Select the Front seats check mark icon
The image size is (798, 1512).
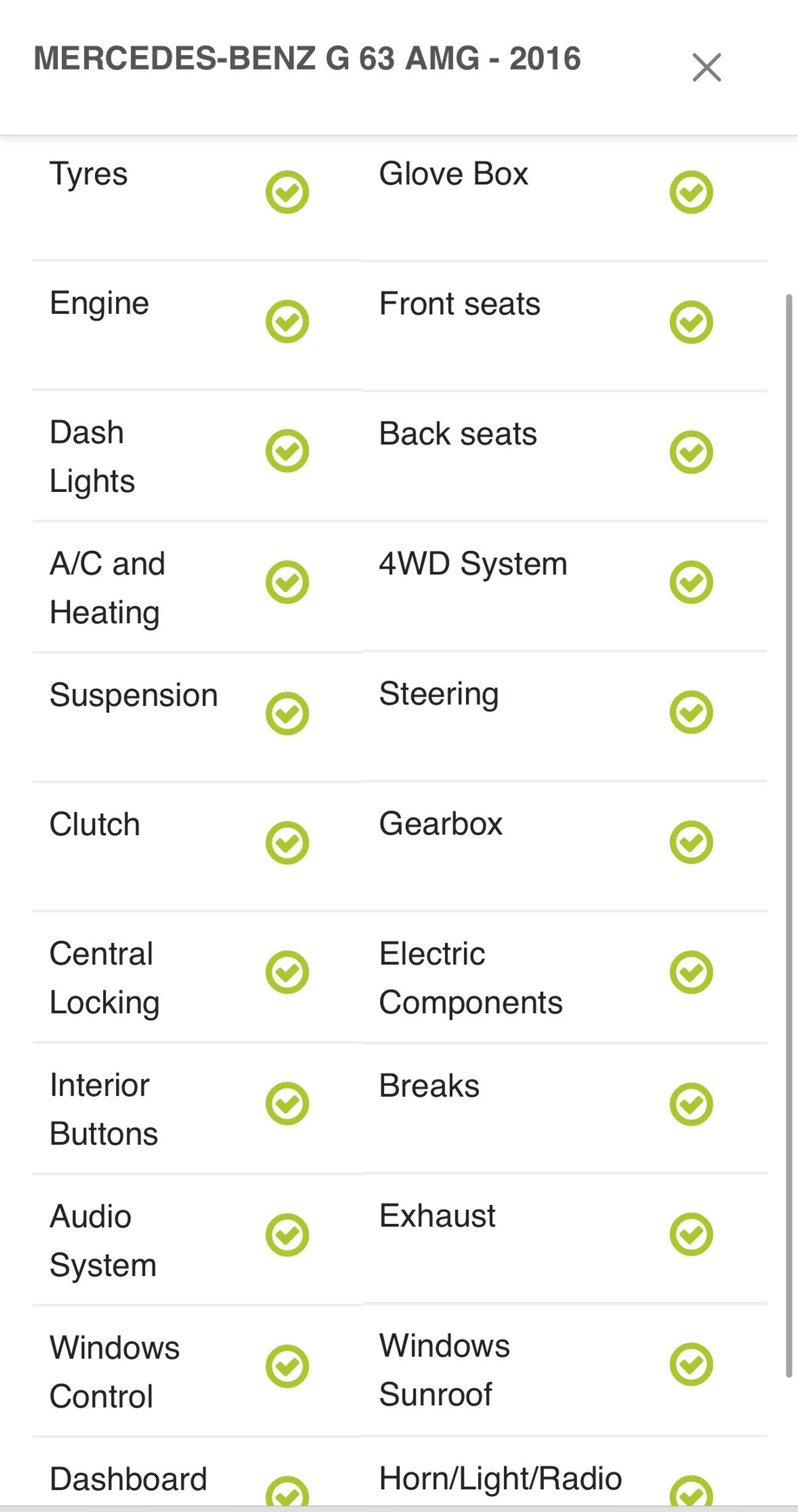pos(691,322)
